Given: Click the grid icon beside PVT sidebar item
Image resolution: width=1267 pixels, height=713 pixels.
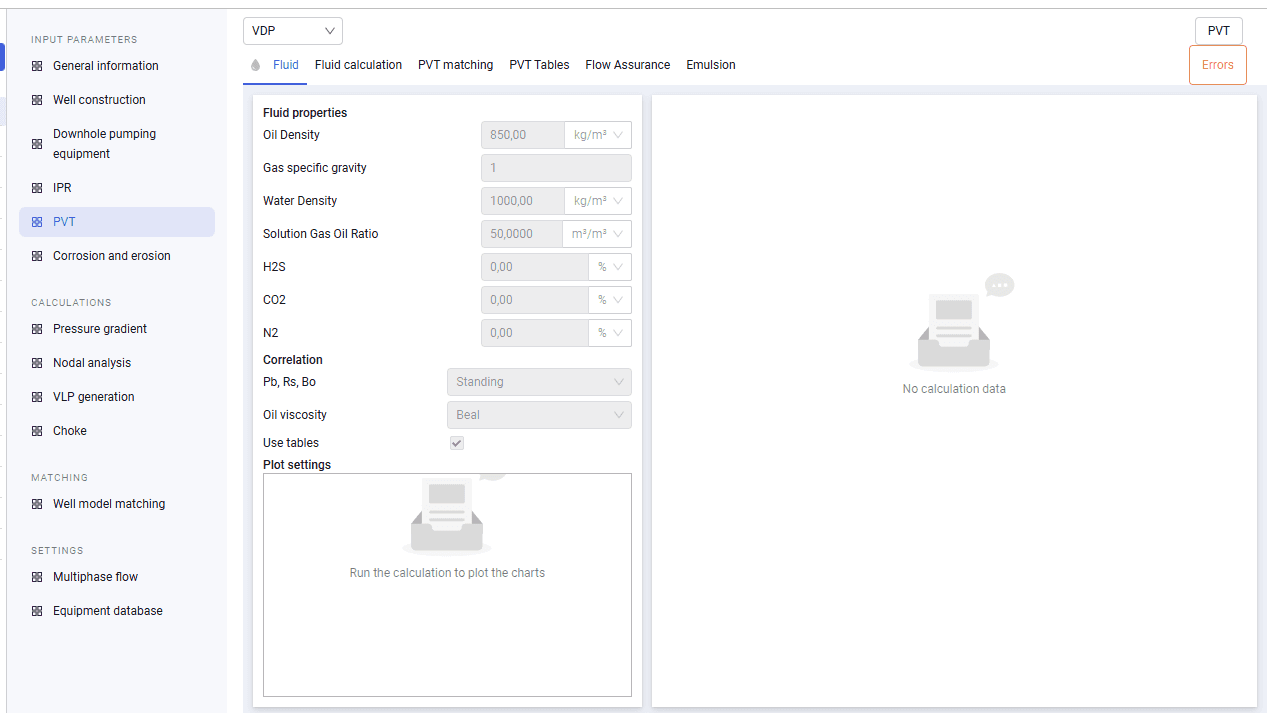Looking at the screenshot, I should coord(37,222).
